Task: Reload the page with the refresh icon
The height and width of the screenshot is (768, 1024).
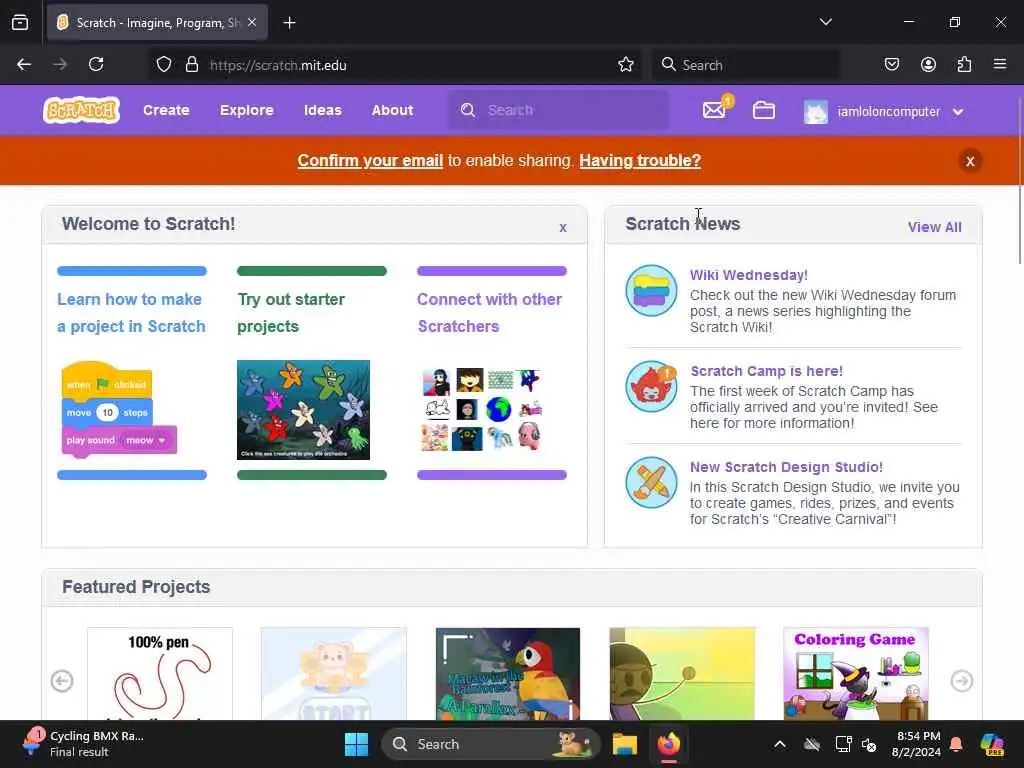Action: [x=96, y=64]
